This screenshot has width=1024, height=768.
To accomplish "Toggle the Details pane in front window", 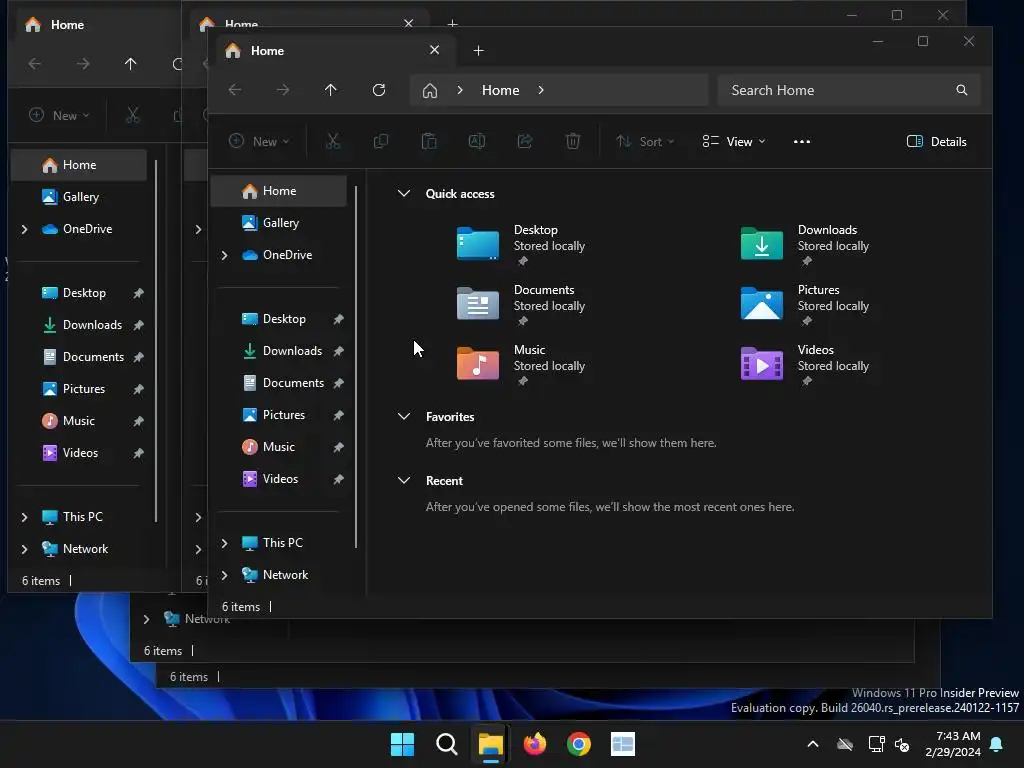I will click(x=936, y=142).
